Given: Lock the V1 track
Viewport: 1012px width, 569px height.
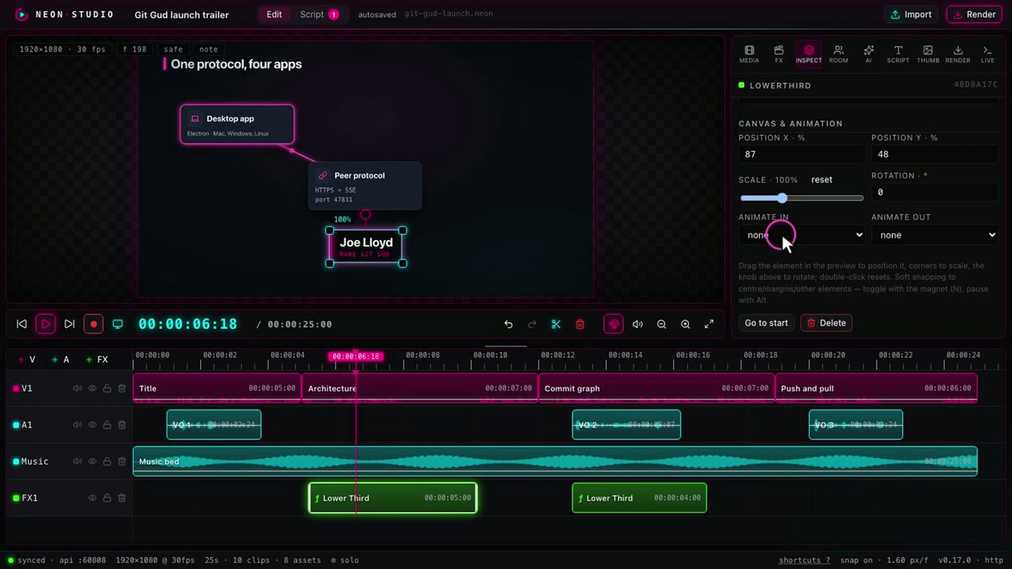Looking at the screenshot, I should pyautogui.click(x=107, y=388).
